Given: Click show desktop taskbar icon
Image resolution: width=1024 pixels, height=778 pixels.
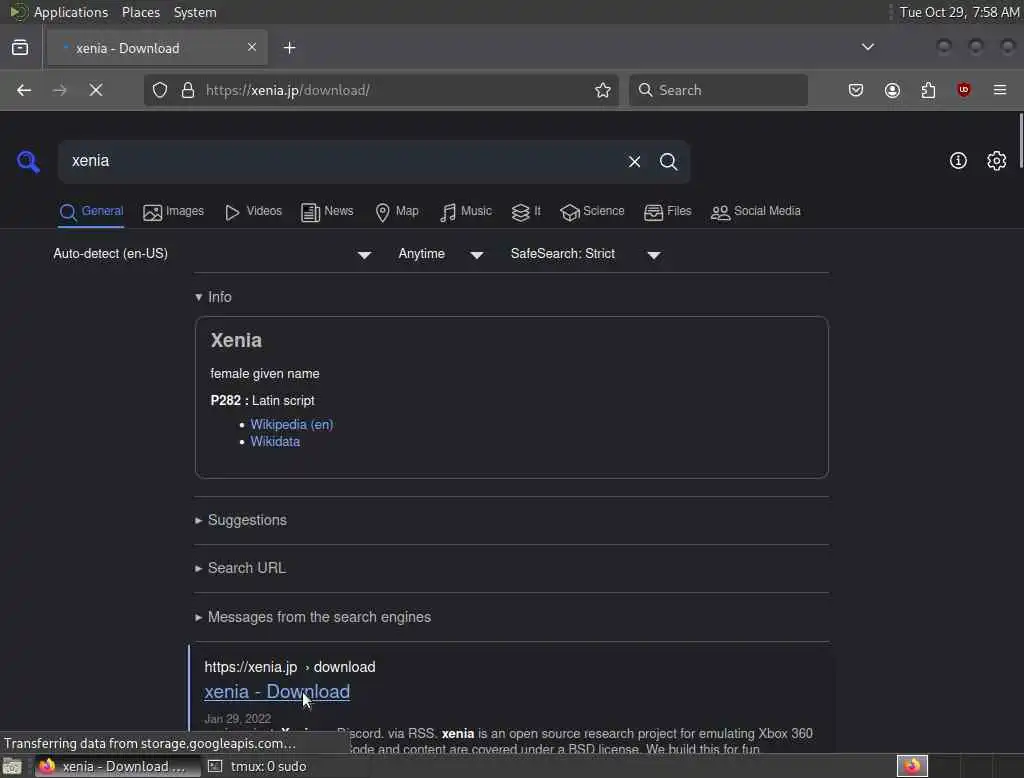Looking at the screenshot, I should pyautogui.click(x=12, y=766).
